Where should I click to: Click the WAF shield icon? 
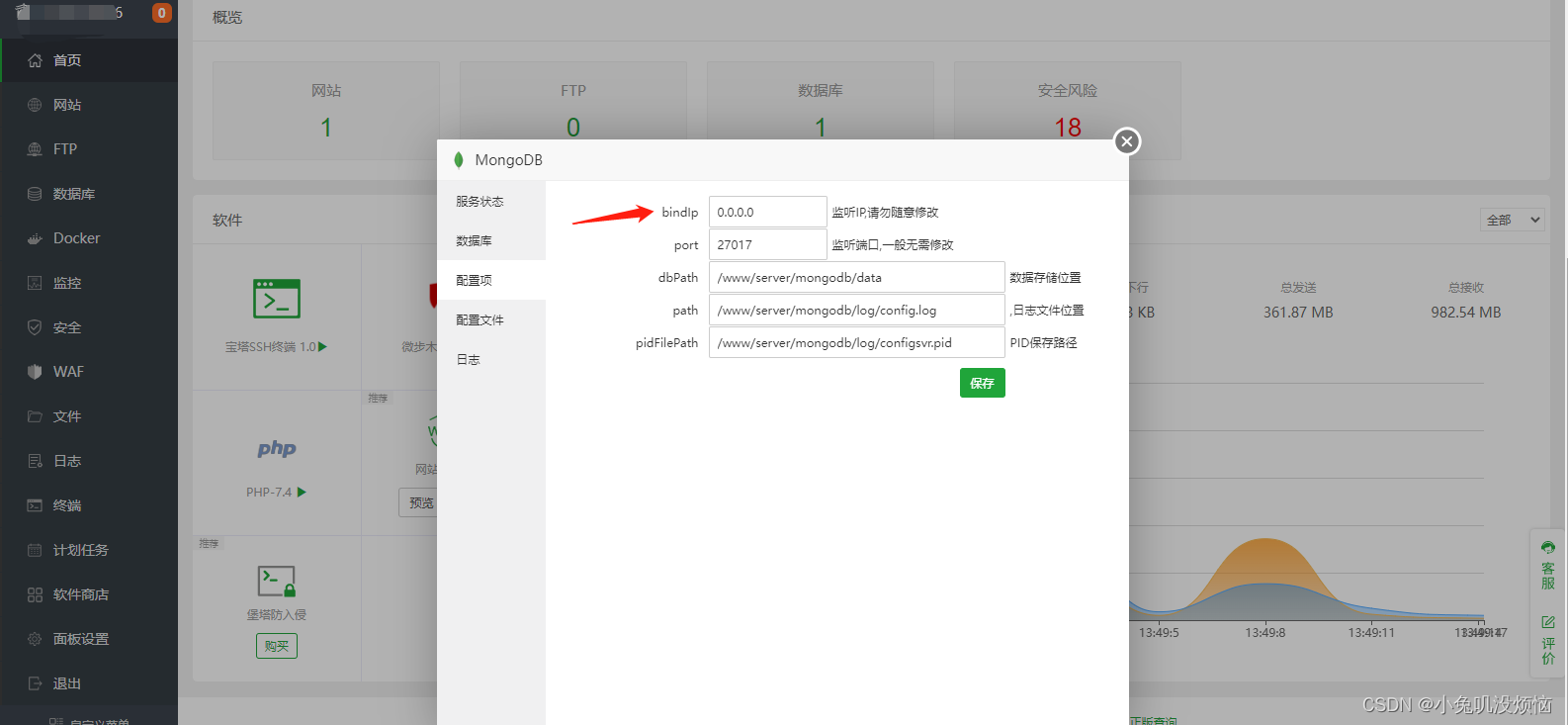(35, 372)
